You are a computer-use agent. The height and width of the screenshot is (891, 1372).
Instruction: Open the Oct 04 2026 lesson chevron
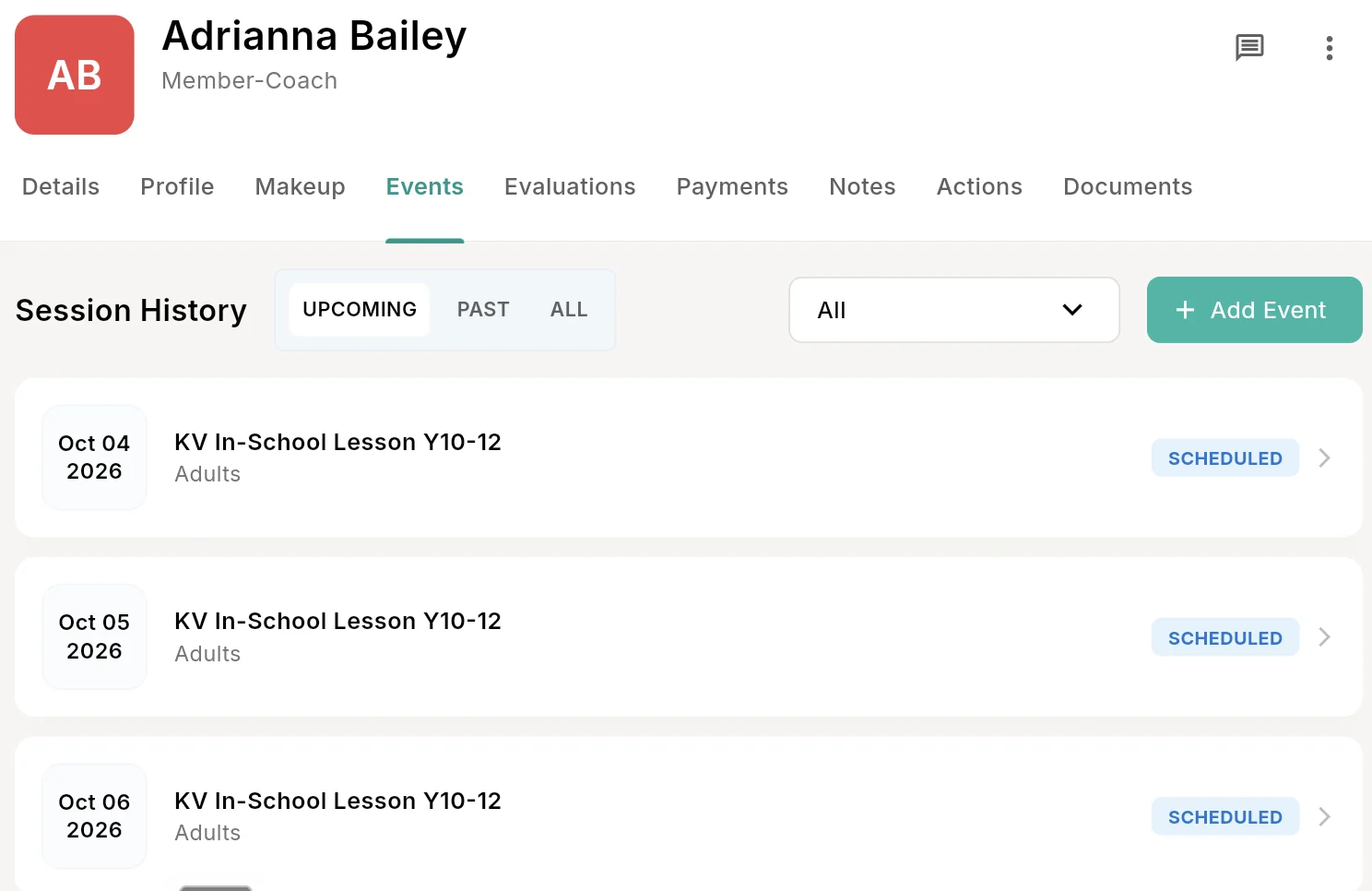[x=1324, y=457]
